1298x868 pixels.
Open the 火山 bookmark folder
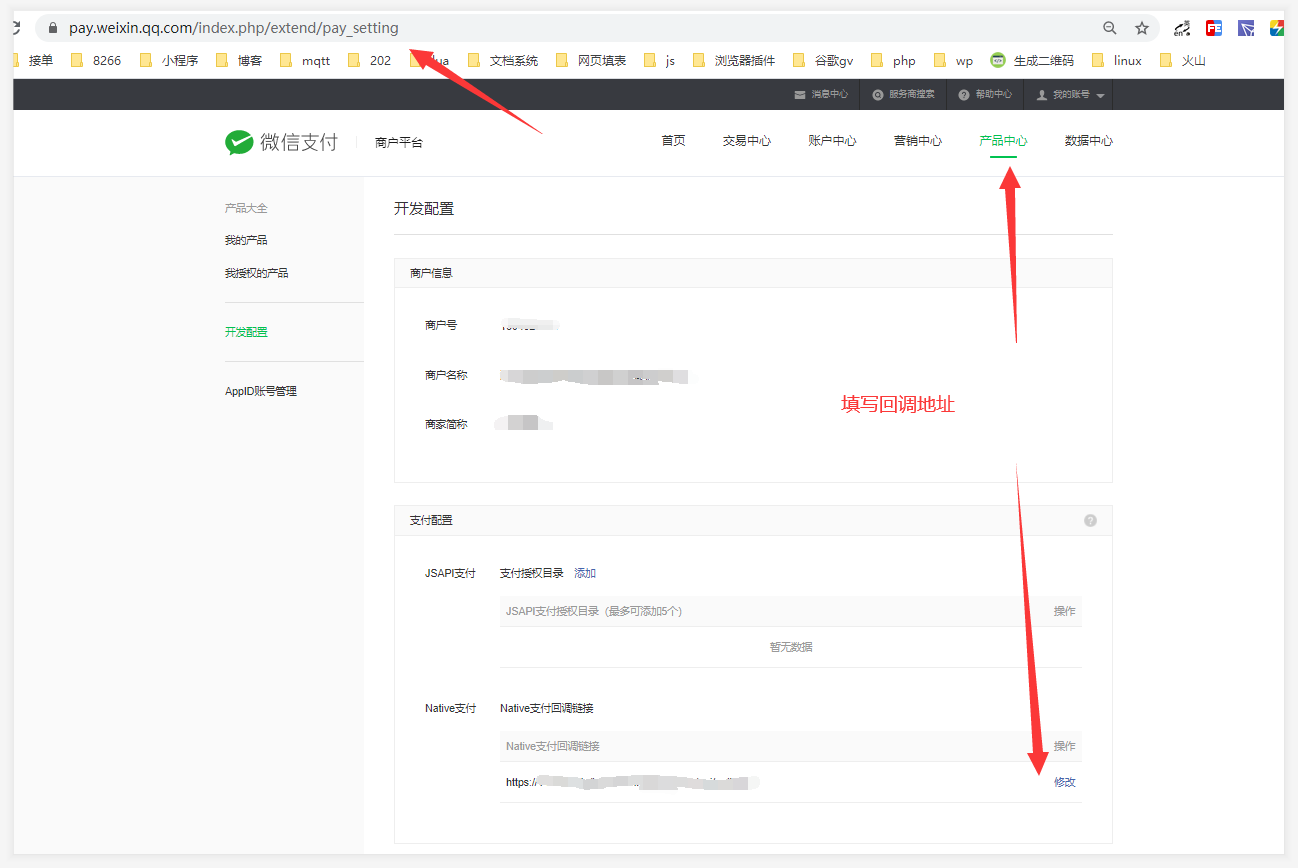[1184, 60]
